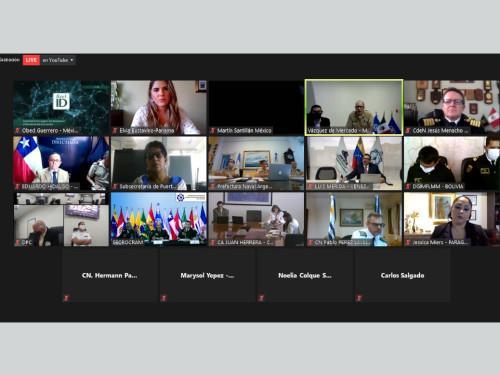Select Elvia Bustavino-Panama video tile

159,107
